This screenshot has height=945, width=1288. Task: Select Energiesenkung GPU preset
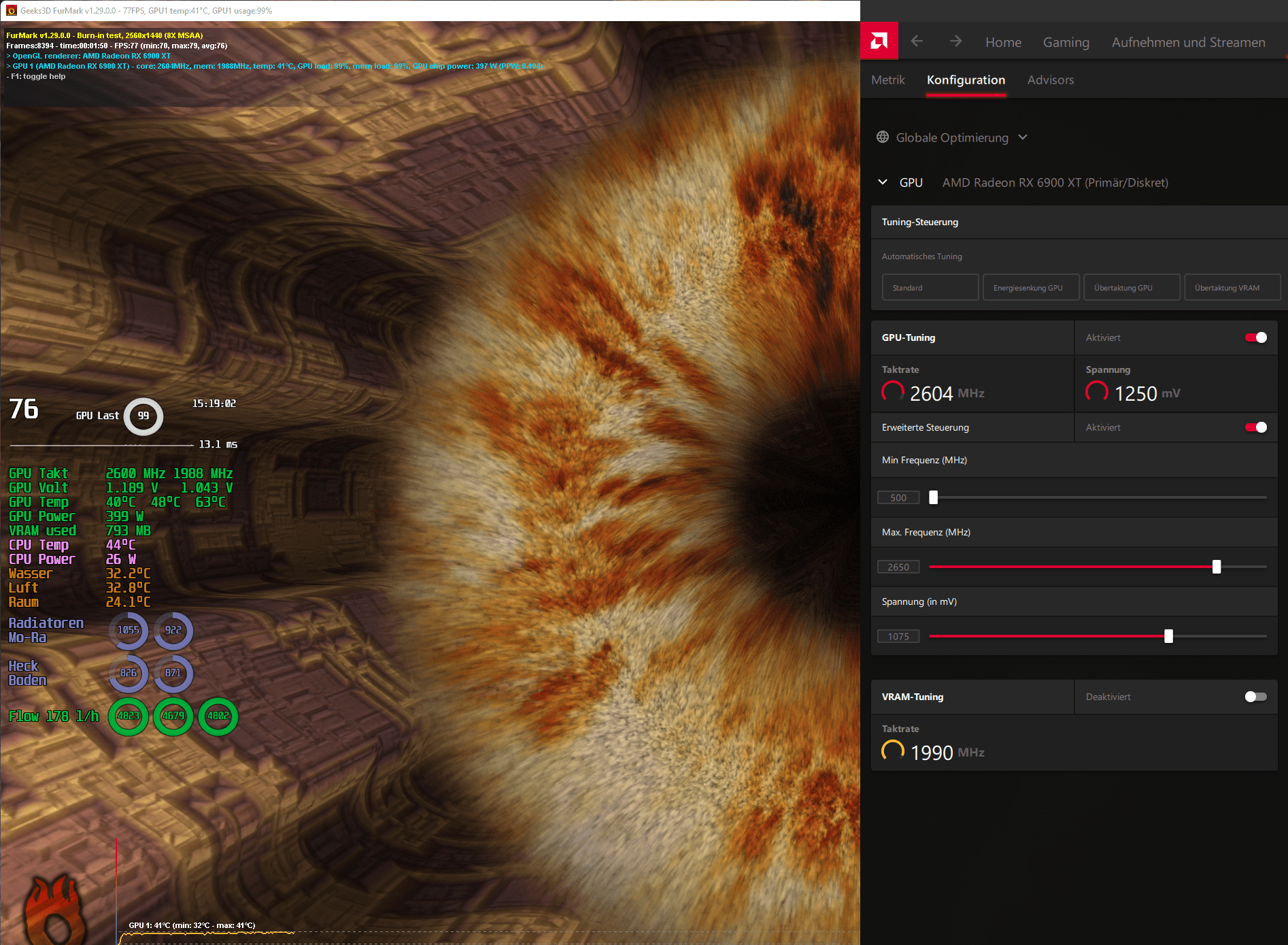point(1031,287)
